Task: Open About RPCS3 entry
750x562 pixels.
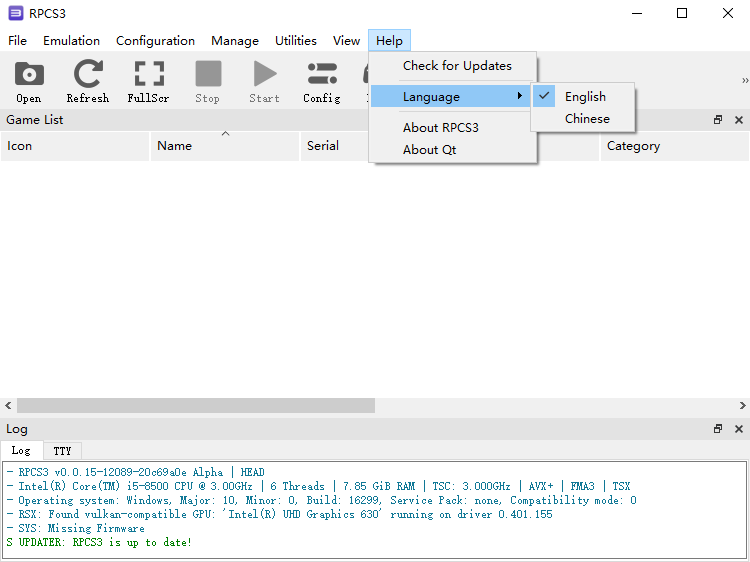Action: [x=440, y=128]
